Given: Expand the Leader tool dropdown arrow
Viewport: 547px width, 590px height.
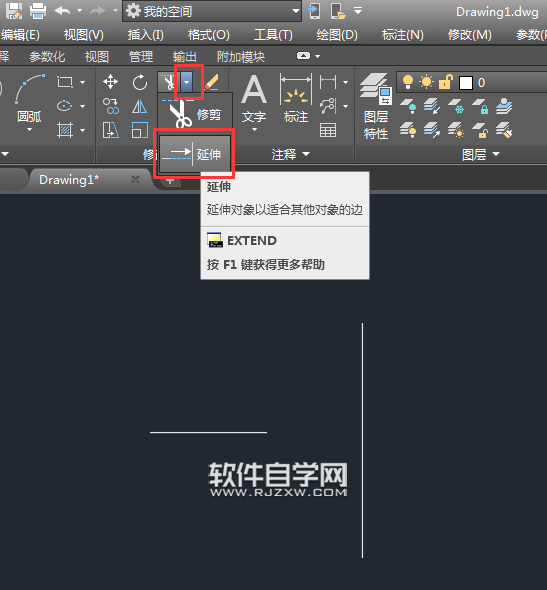Looking at the screenshot, I should coord(345,106).
